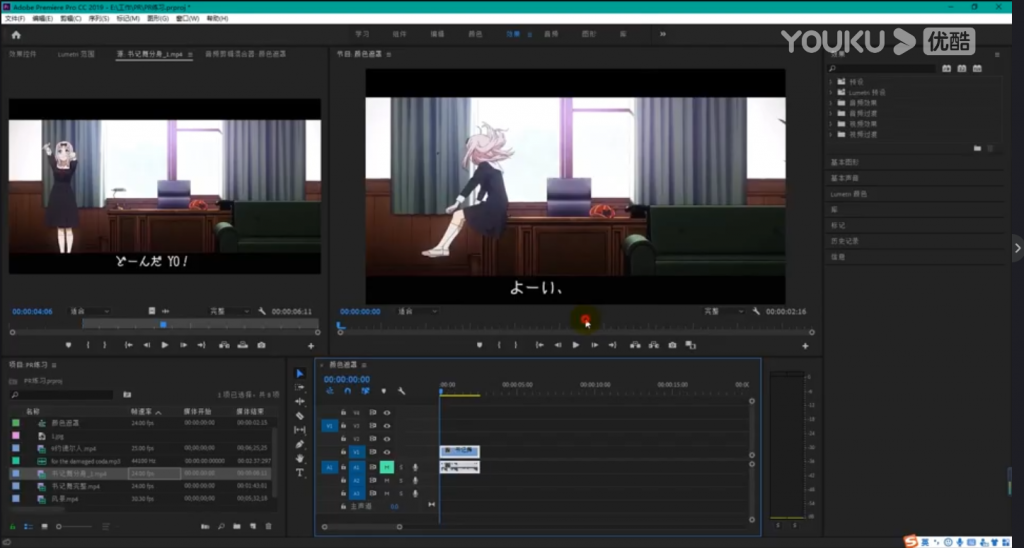This screenshot has height=548, width=1024.
Task: Click the Source monitor blue playhead
Action: pos(163,324)
